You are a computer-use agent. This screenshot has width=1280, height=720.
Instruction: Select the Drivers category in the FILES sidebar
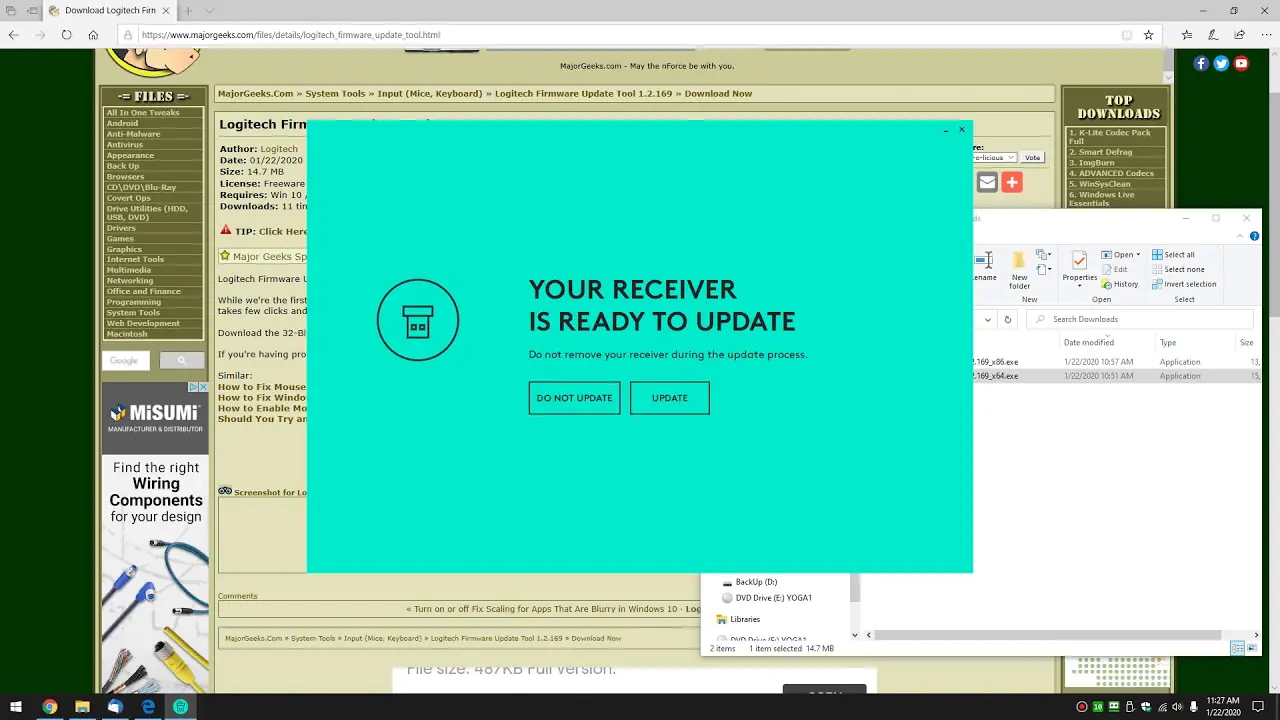click(121, 228)
